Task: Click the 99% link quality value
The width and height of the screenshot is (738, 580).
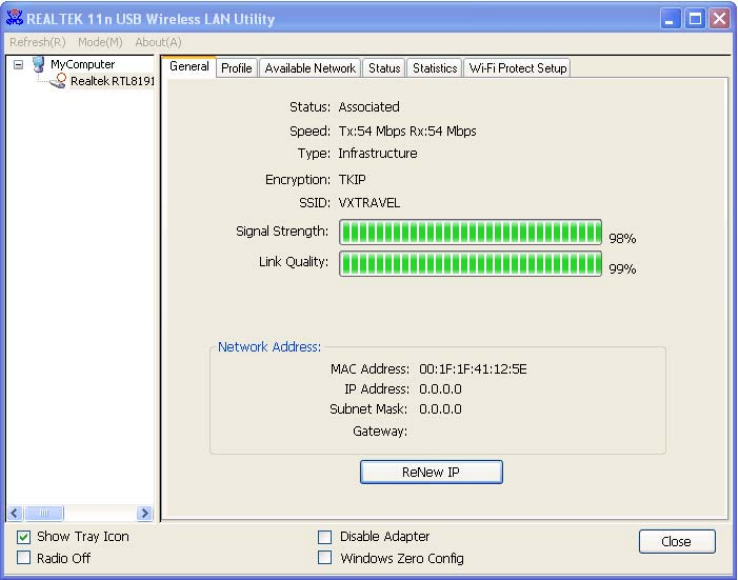Action: 622,269
